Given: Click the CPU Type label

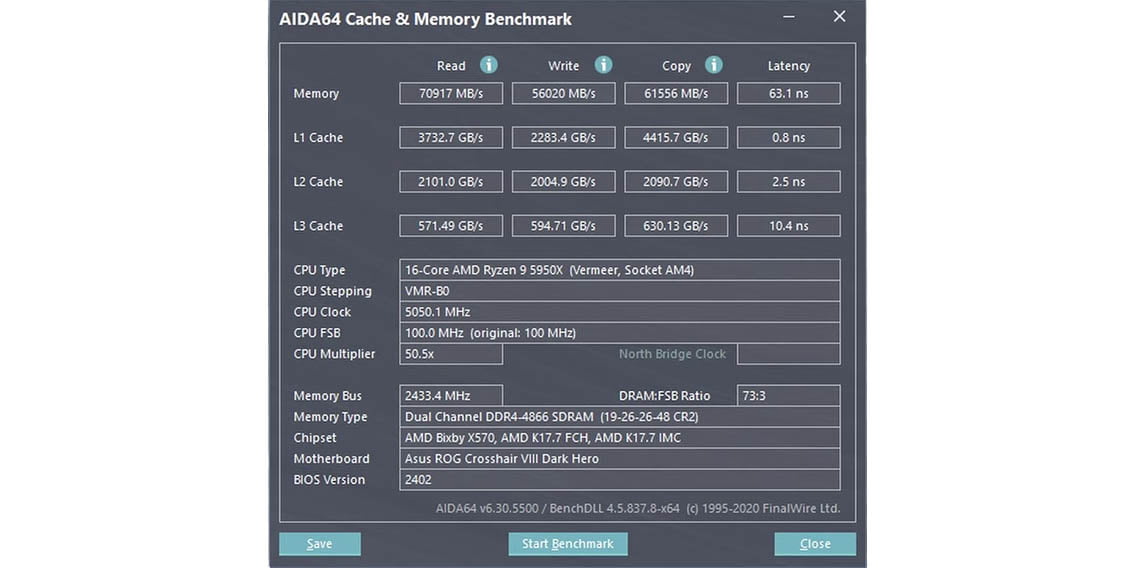Looking at the screenshot, I should tap(320, 270).
